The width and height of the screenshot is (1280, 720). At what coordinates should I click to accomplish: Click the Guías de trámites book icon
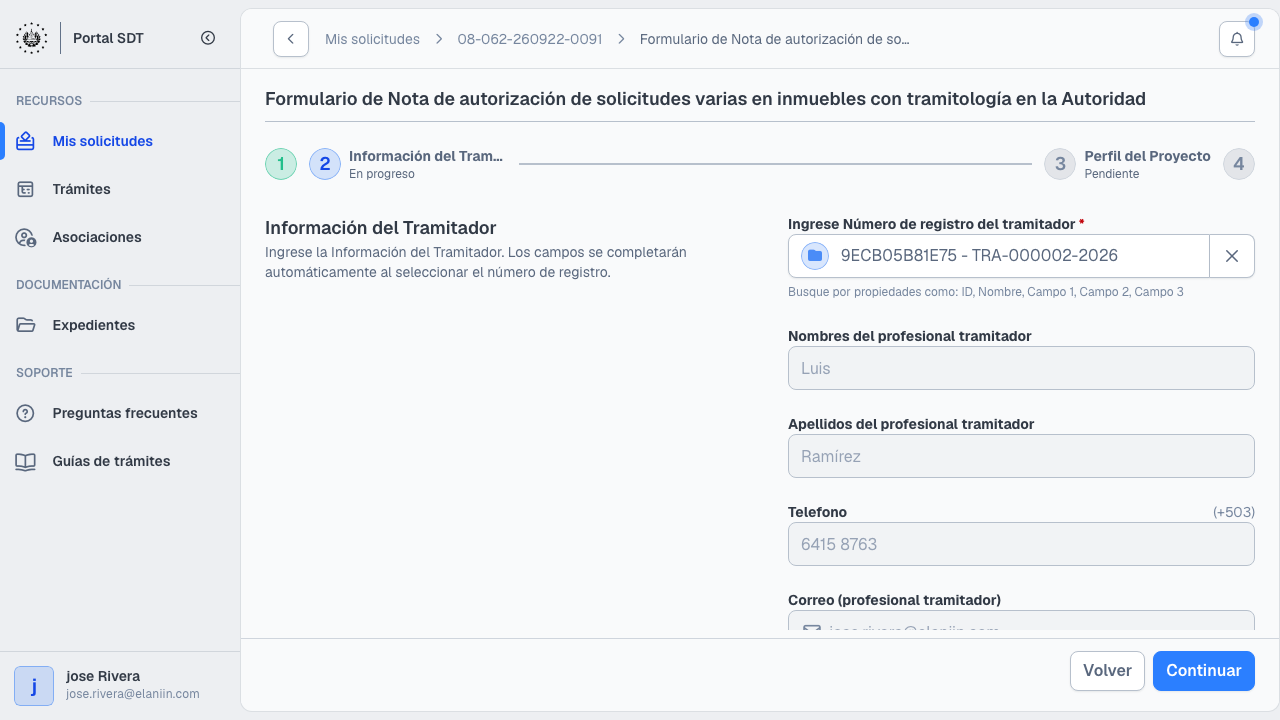pyautogui.click(x=26, y=461)
